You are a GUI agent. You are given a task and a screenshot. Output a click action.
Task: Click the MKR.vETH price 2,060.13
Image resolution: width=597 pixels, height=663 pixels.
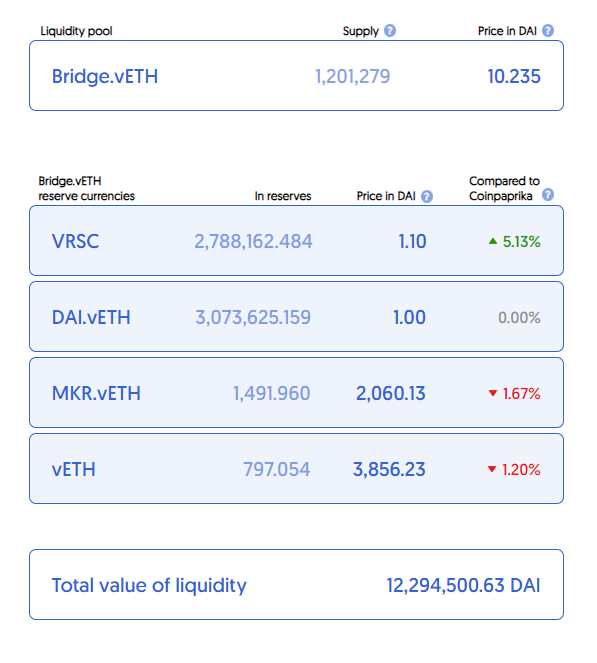click(391, 393)
